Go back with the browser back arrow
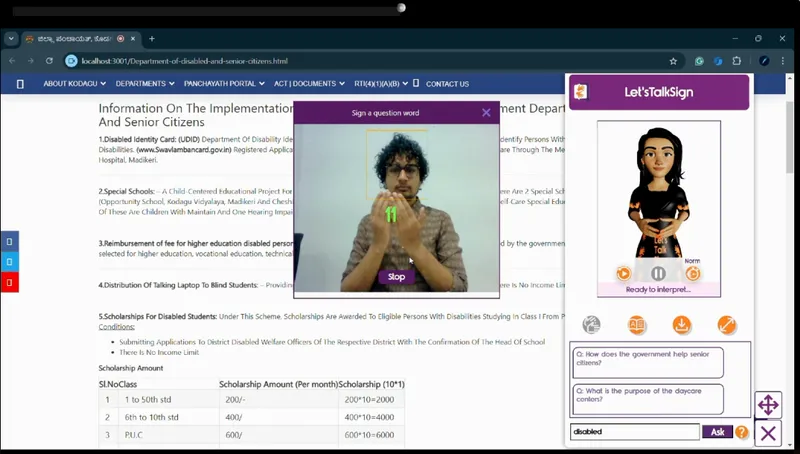Image resolution: width=800 pixels, height=454 pixels. click(12, 61)
